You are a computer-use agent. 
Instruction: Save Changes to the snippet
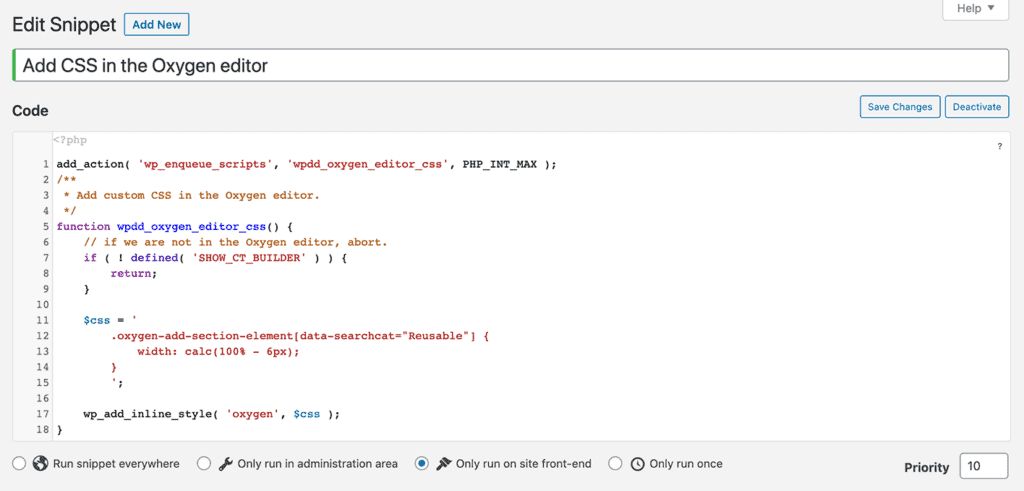(x=900, y=107)
